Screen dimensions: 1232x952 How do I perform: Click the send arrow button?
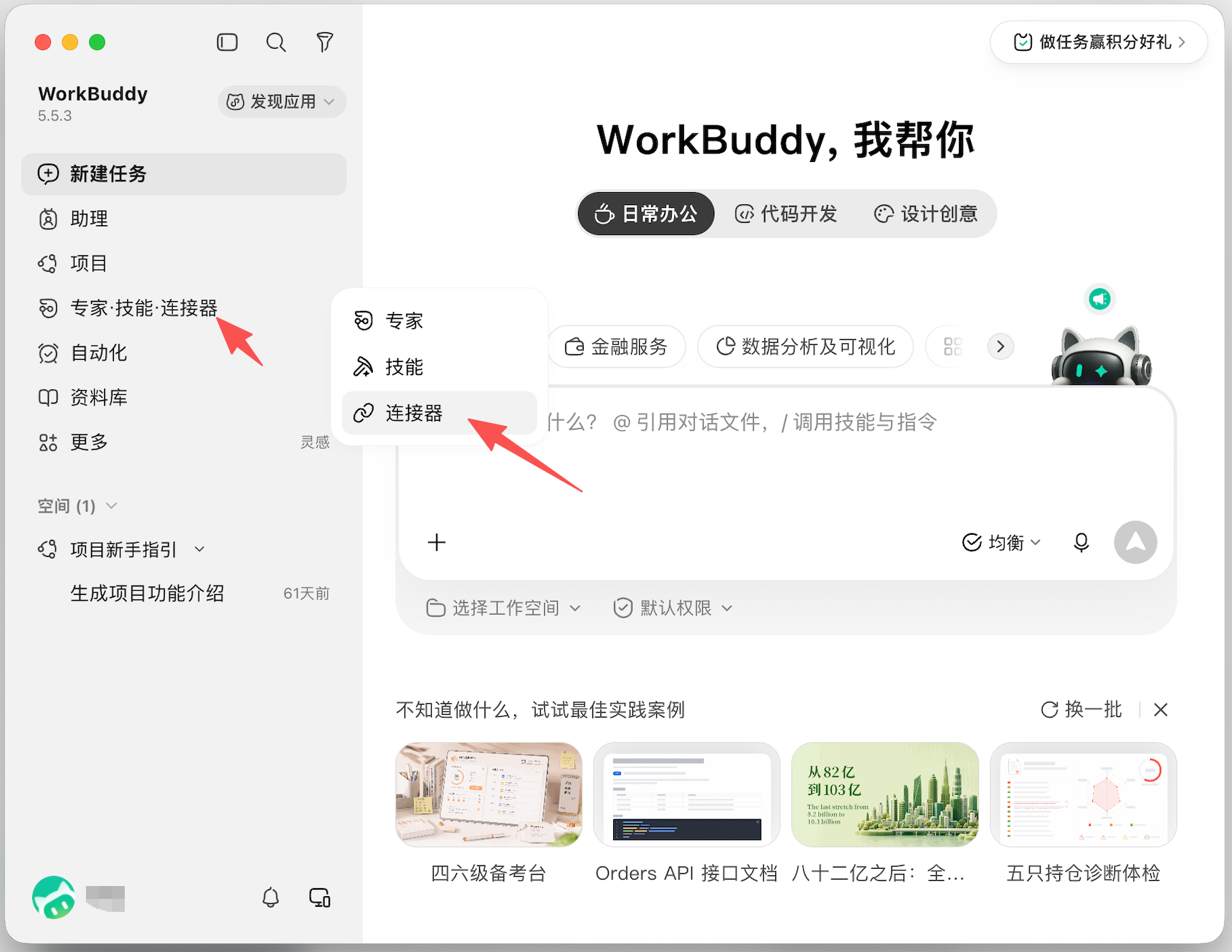click(x=1135, y=542)
